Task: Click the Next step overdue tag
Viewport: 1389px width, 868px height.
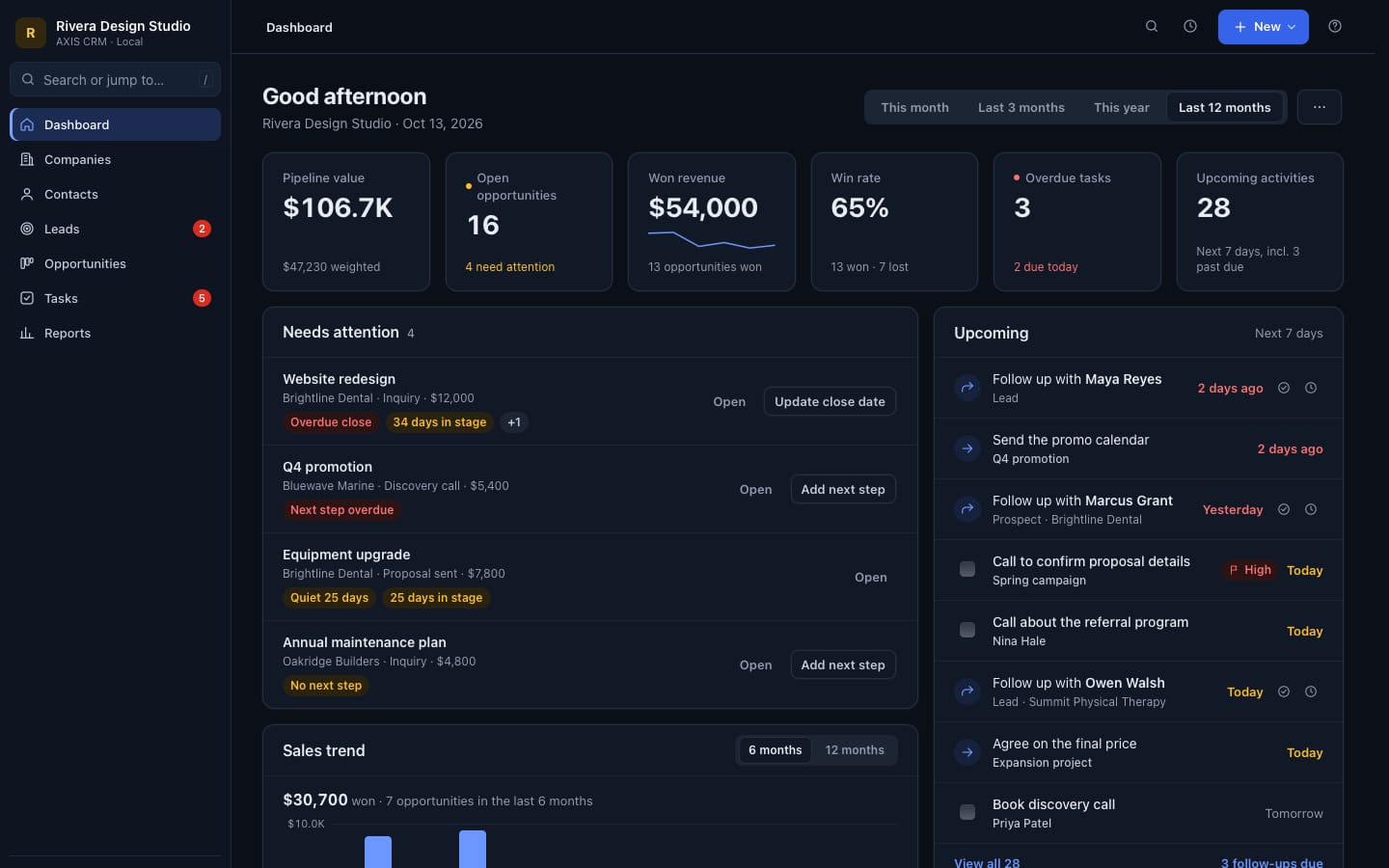Action: tap(342, 510)
